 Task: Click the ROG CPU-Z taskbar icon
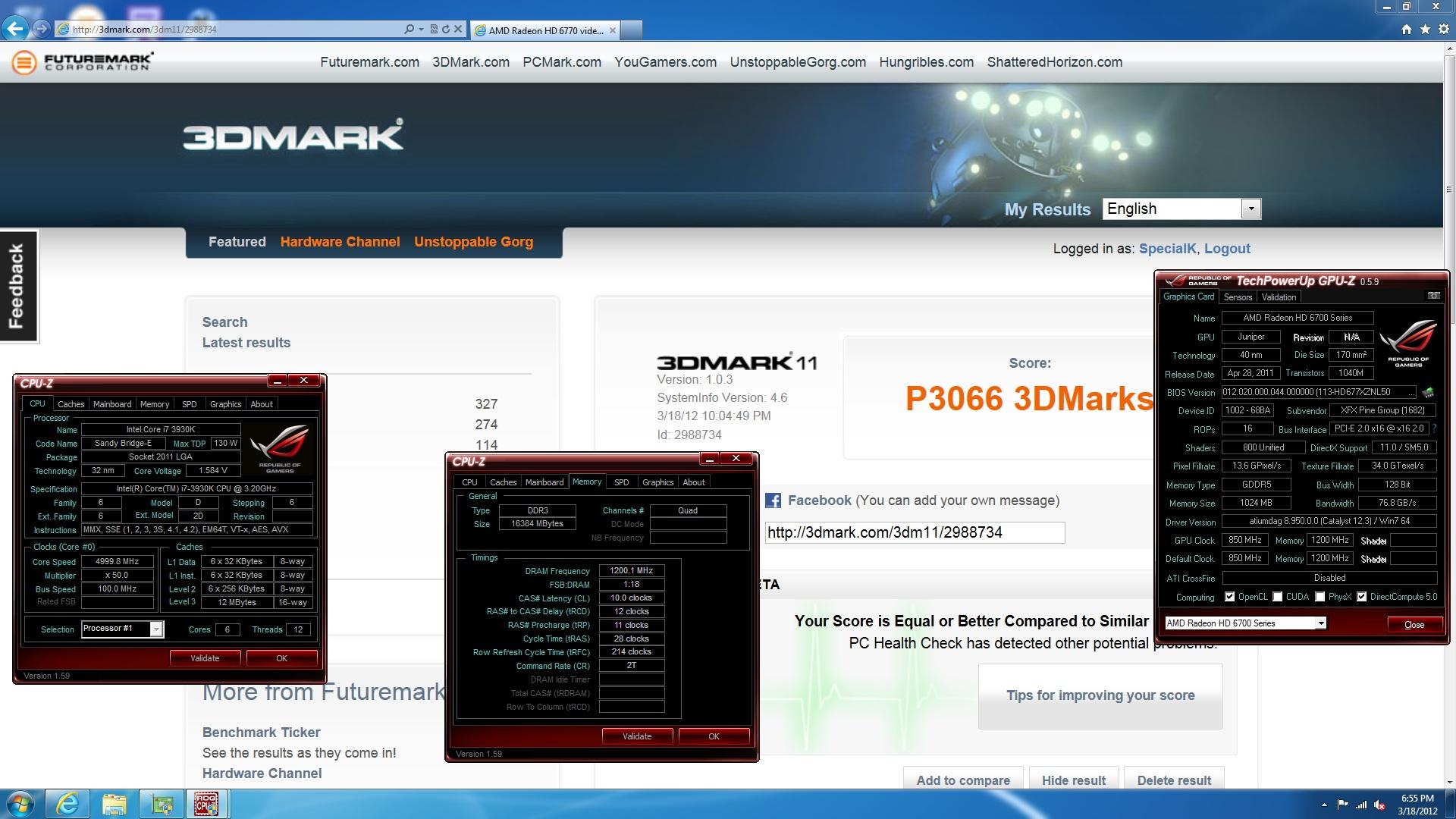[207, 804]
